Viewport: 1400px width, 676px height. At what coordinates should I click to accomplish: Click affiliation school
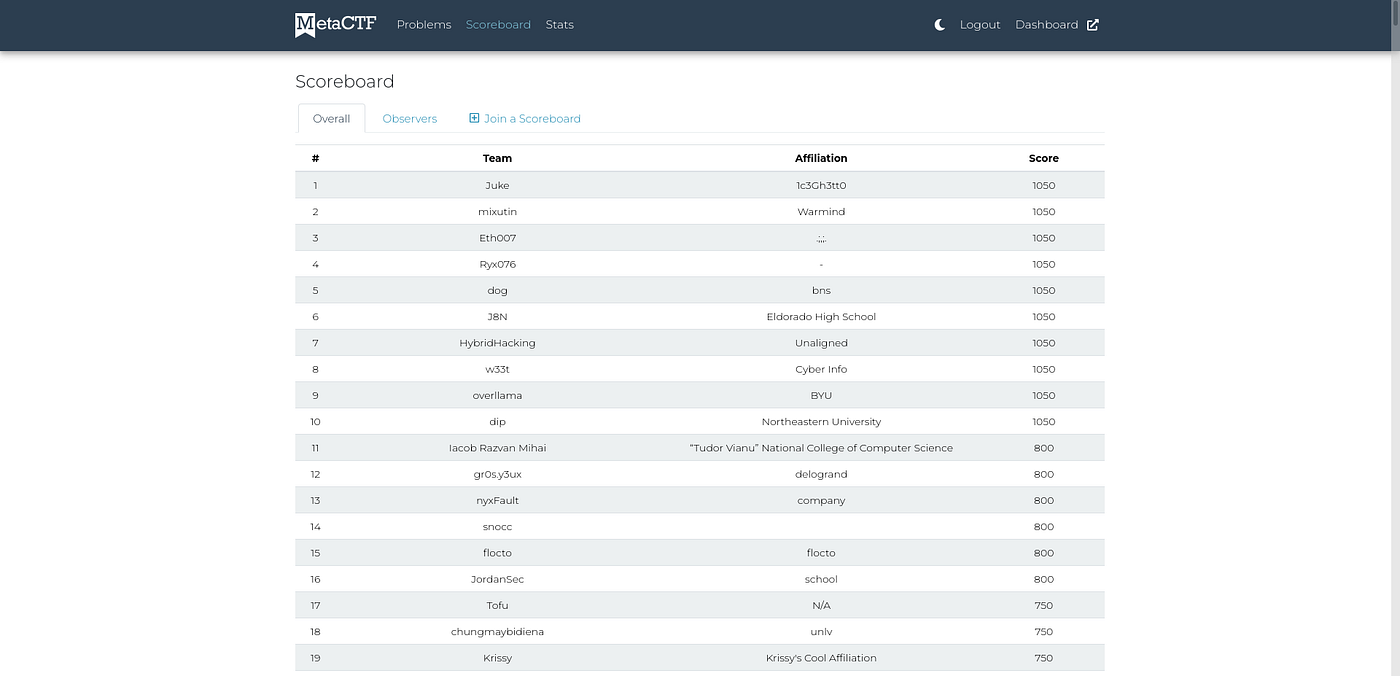click(821, 579)
